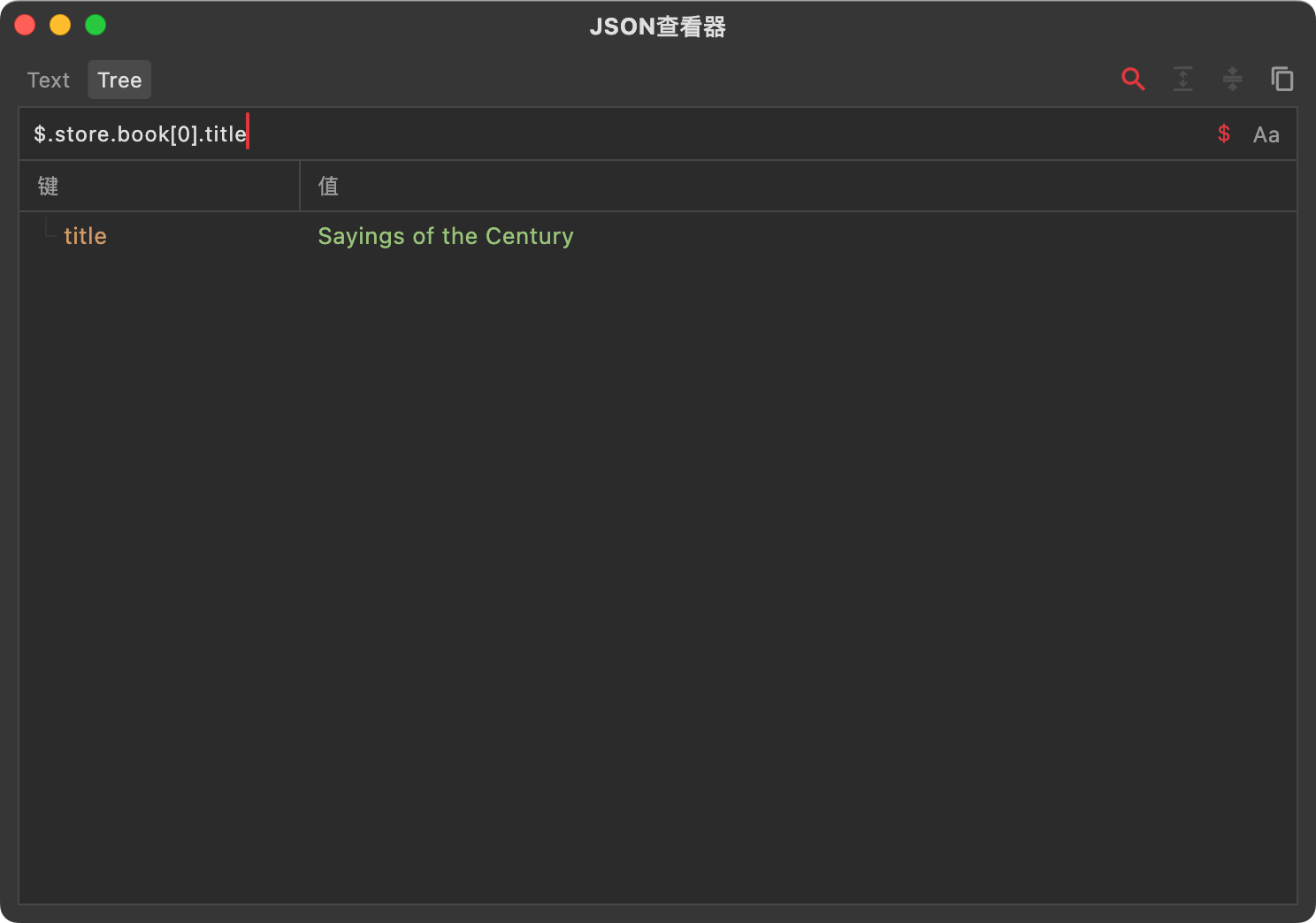Close the JSON查看器 window

[25, 26]
